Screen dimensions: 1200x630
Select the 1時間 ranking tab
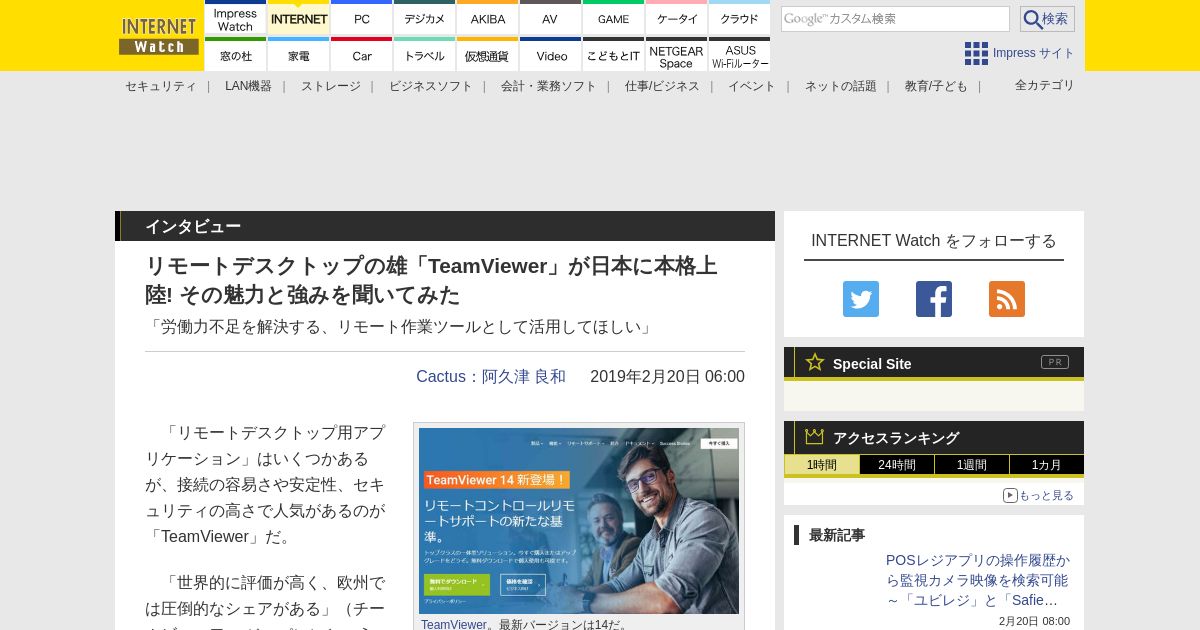822,465
